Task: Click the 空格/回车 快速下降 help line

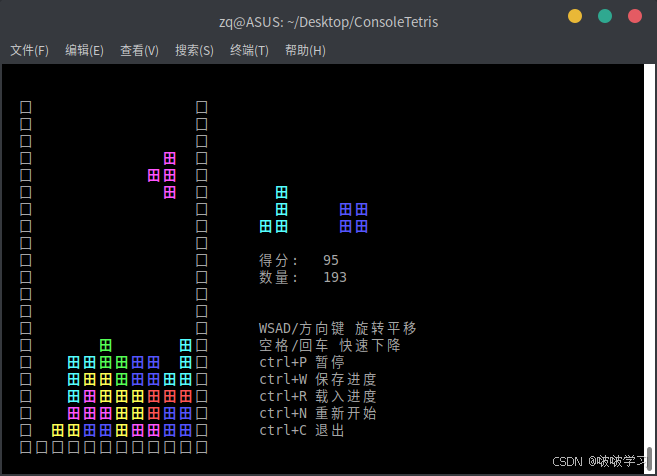Action: pyautogui.click(x=330, y=345)
